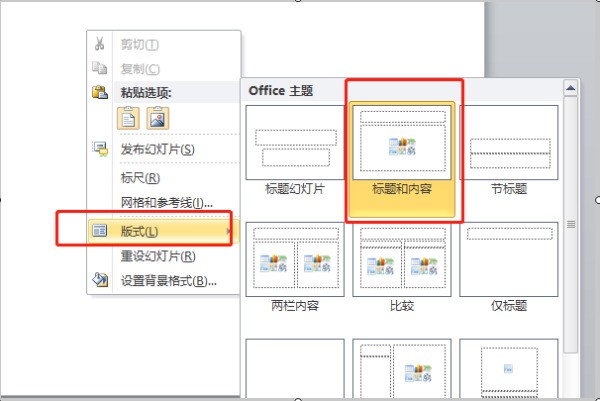Open 设置背景格式(B)... entry

coord(164,281)
